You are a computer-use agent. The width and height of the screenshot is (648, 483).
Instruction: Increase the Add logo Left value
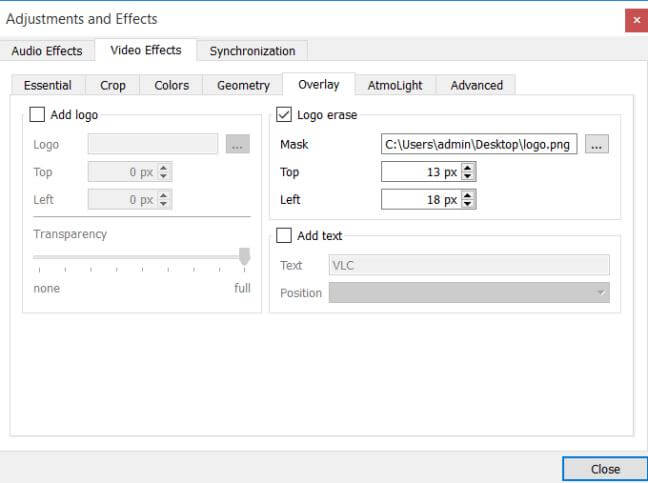(x=164, y=195)
